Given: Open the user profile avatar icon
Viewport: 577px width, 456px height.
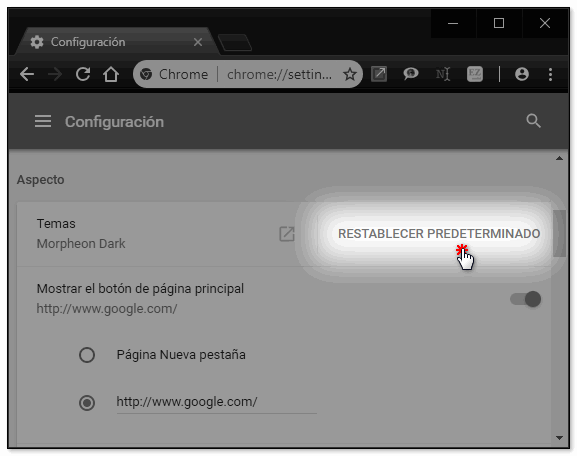Looking at the screenshot, I should click(522, 74).
